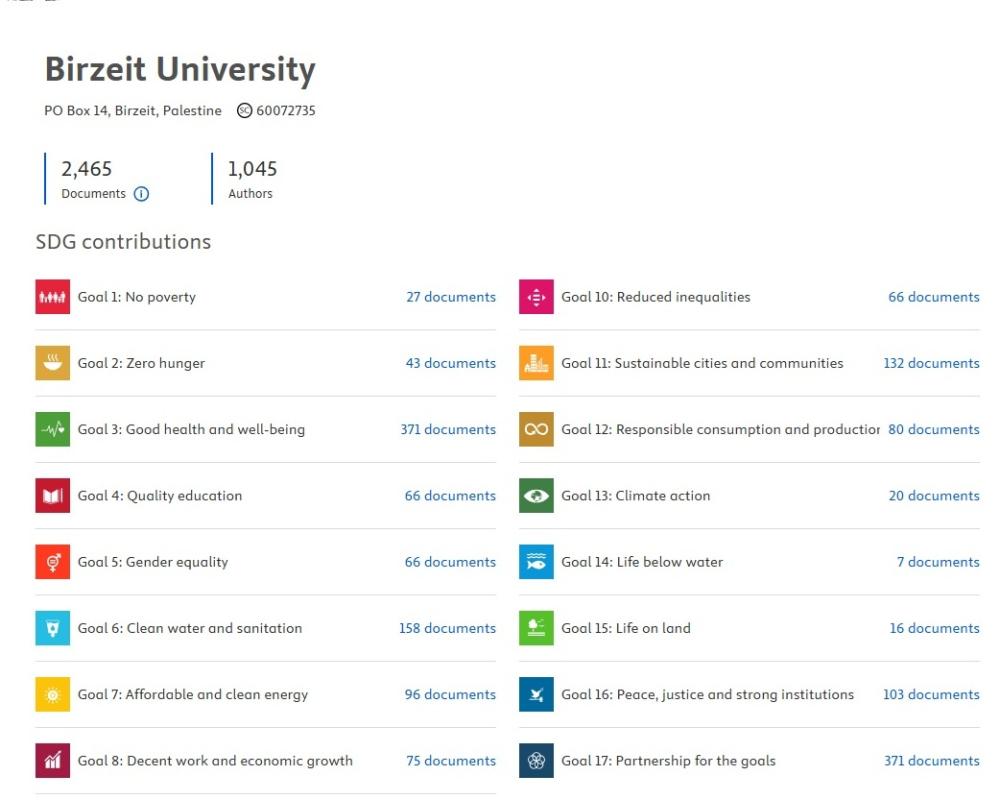Select the Goal 14 Life below water icon
The height and width of the screenshot is (800, 1000).
click(536, 562)
